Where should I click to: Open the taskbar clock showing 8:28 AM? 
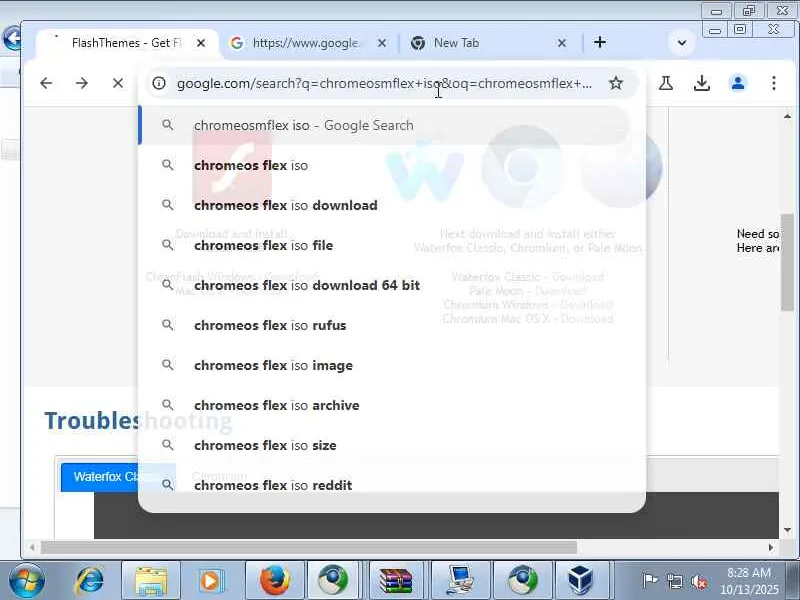coord(749,581)
